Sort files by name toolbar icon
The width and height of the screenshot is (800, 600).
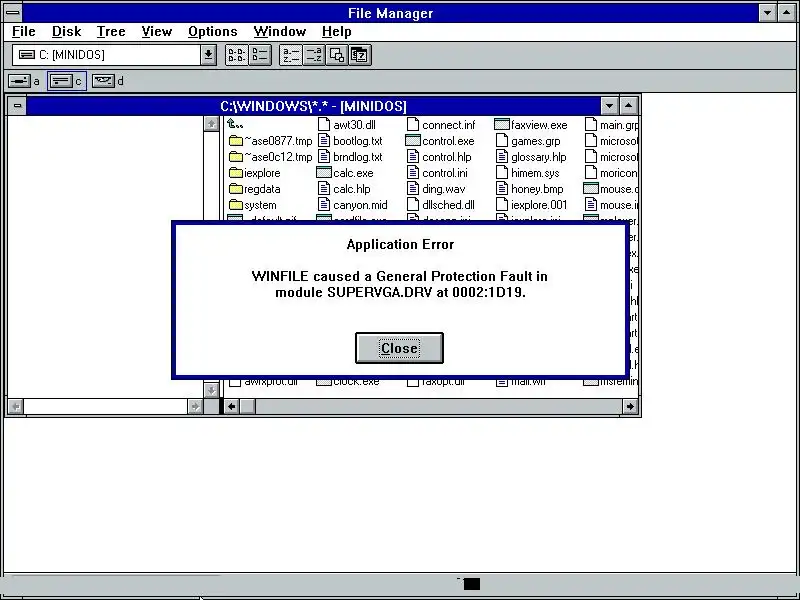pyautogui.click(x=291, y=55)
